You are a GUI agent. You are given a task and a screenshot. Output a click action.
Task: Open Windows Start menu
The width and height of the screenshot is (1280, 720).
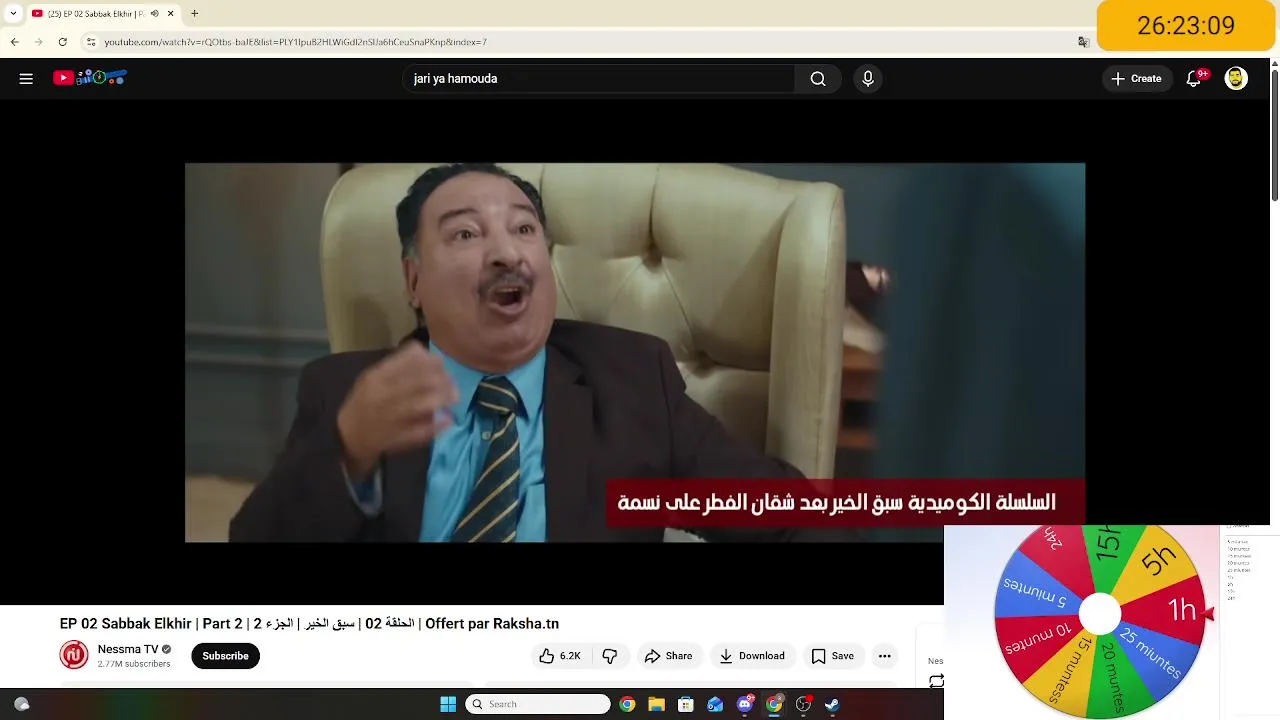click(x=448, y=704)
